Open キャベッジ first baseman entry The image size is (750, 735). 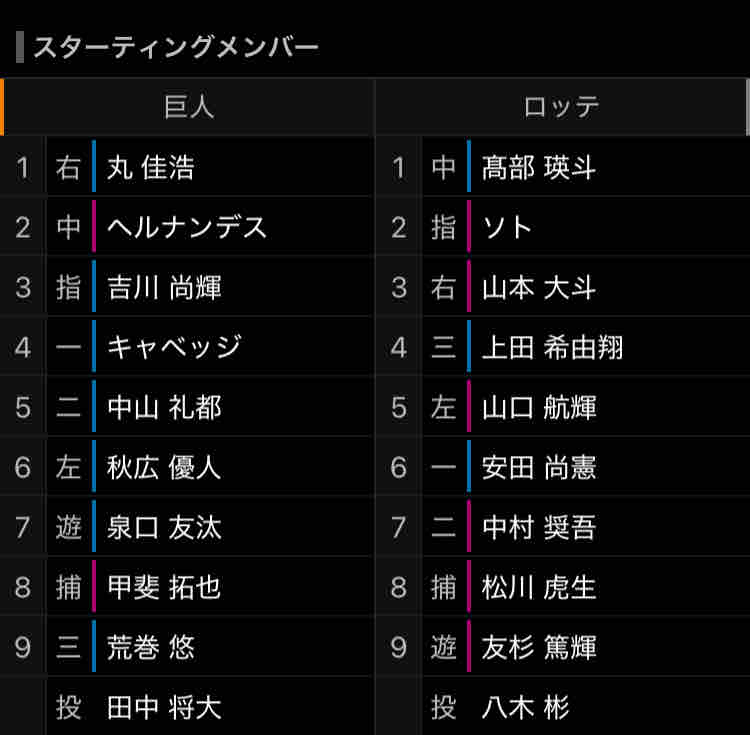(174, 347)
